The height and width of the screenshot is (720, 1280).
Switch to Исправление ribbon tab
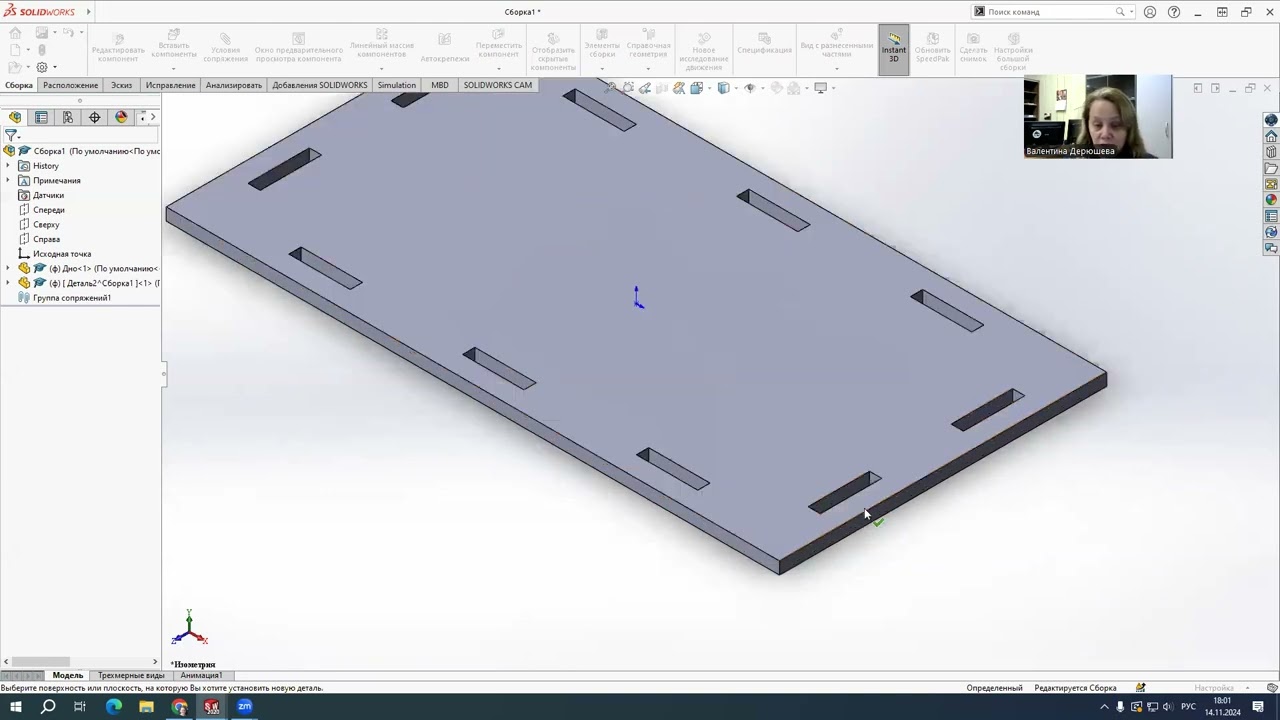tap(170, 85)
